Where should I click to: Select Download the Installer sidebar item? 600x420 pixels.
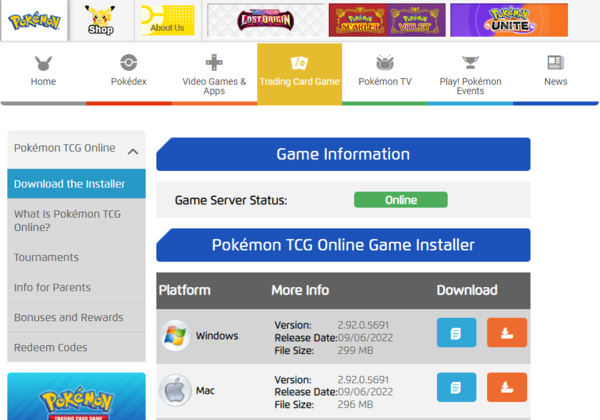click(76, 184)
